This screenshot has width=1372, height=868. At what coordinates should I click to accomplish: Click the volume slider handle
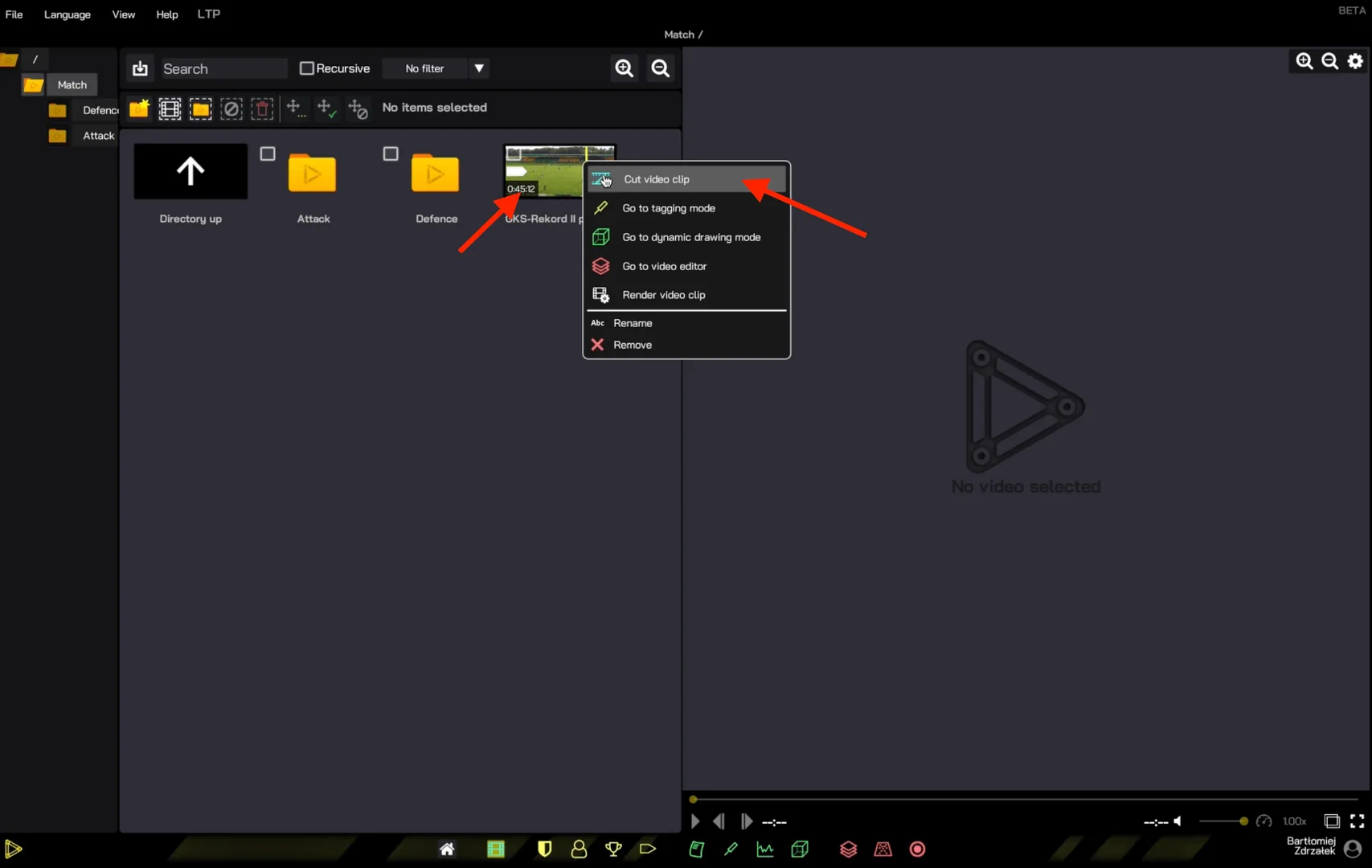point(1243,821)
